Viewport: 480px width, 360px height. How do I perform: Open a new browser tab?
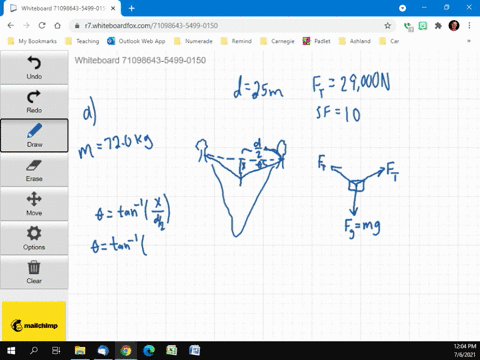132,8
